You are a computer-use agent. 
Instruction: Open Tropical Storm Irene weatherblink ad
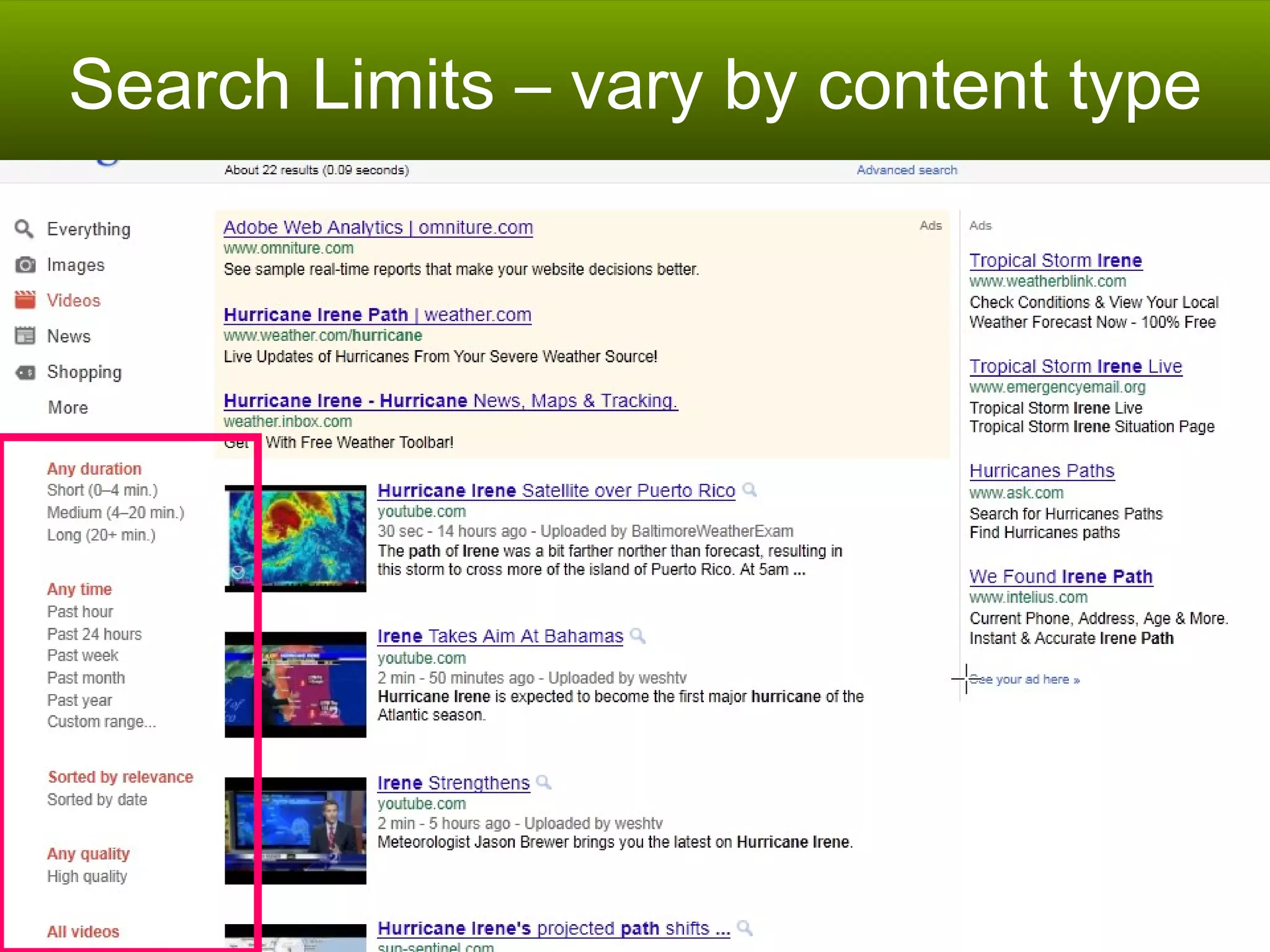[1055, 260]
